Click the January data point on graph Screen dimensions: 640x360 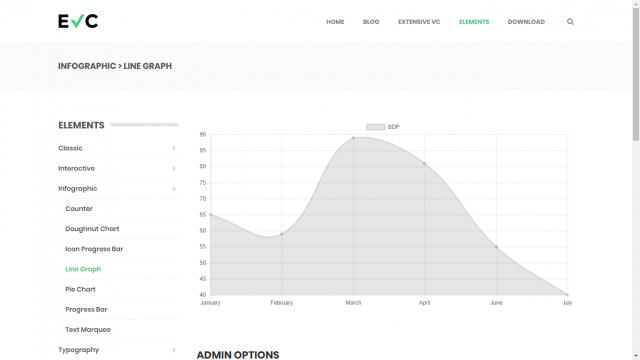point(211,215)
